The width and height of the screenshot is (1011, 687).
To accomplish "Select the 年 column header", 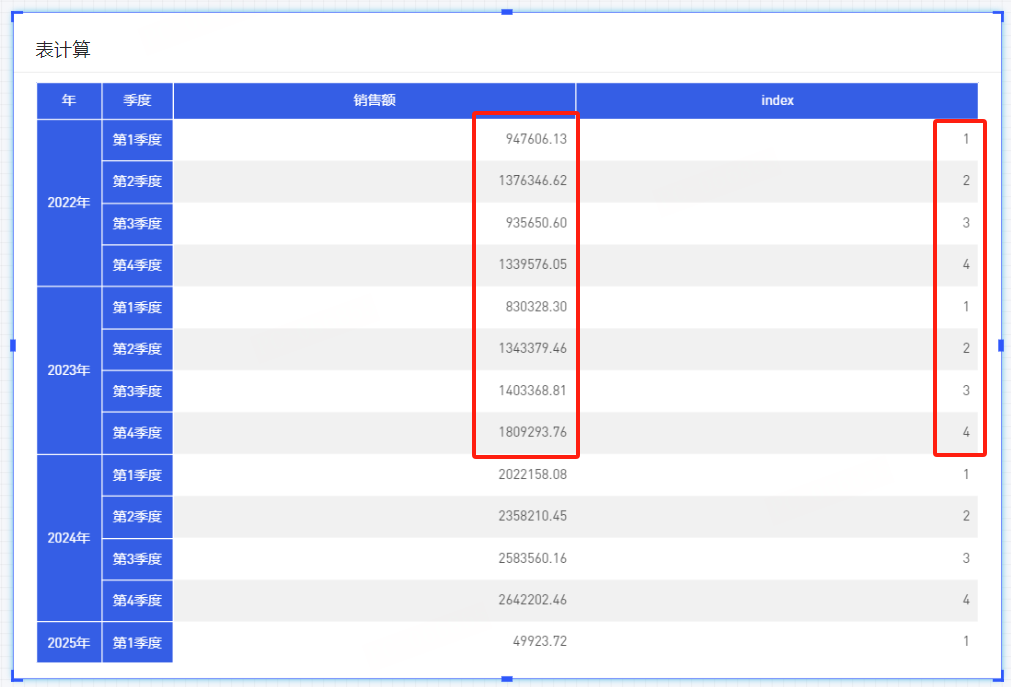I will [69, 100].
